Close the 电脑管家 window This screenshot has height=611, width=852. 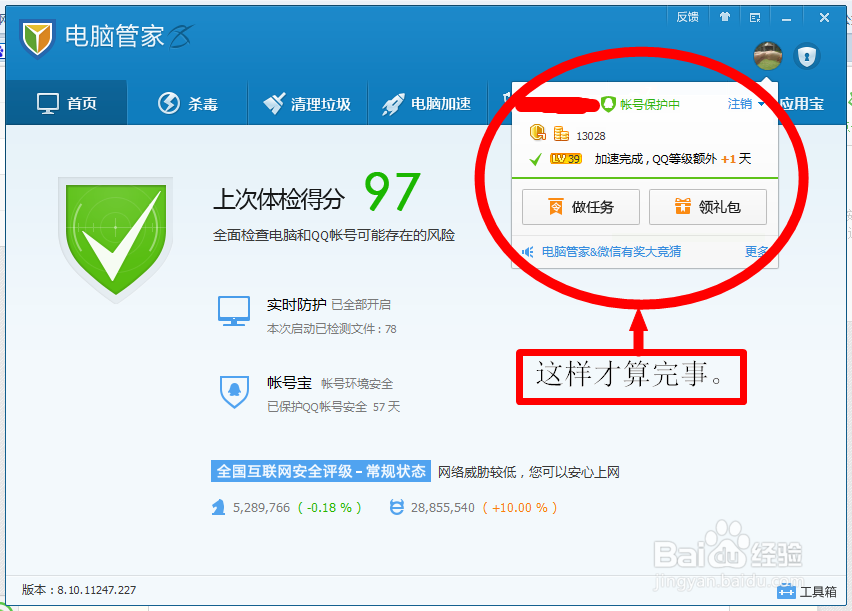[x=824, y=18]
